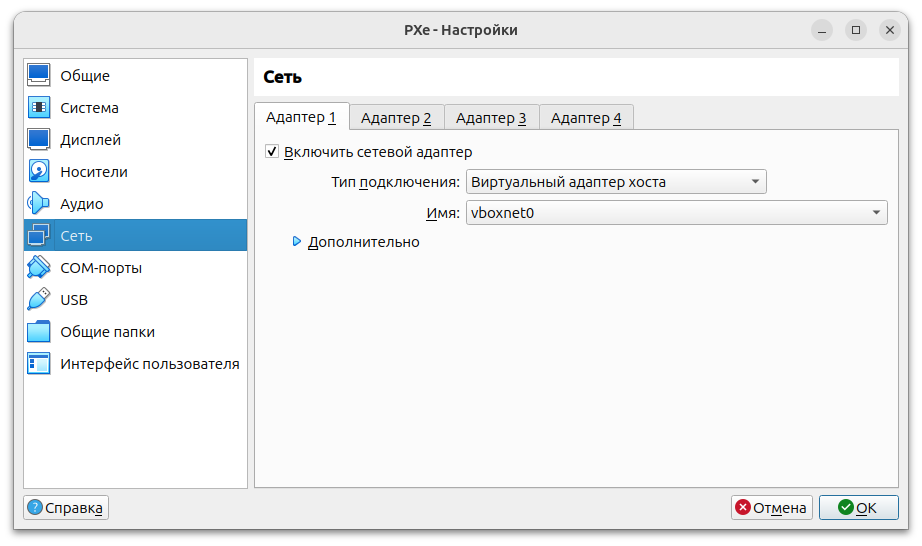Click the Отмена button
Viewport: 922px width, 546px height.
[771, 508]
